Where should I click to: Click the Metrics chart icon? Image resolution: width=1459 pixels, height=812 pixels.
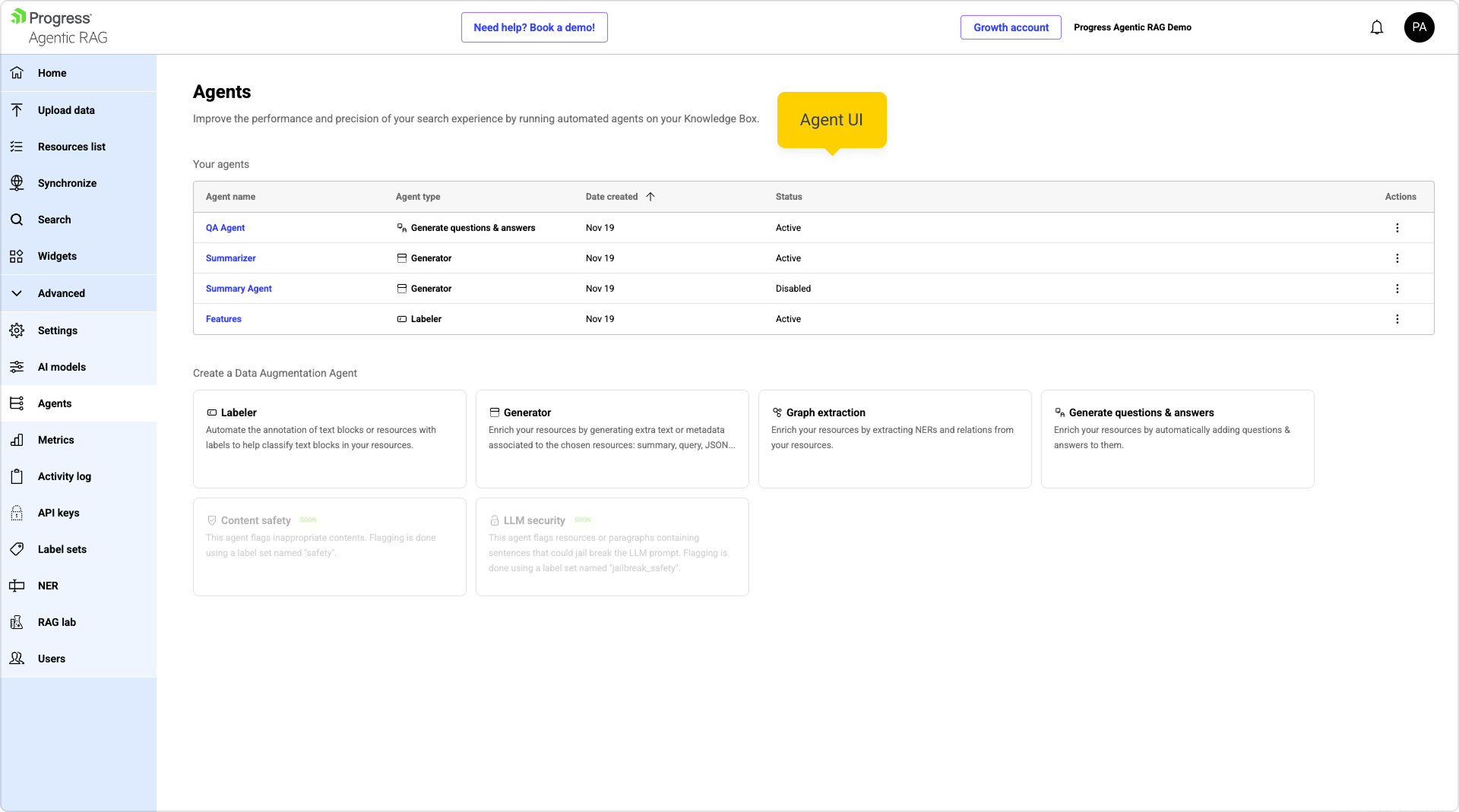tap(17, 440)
